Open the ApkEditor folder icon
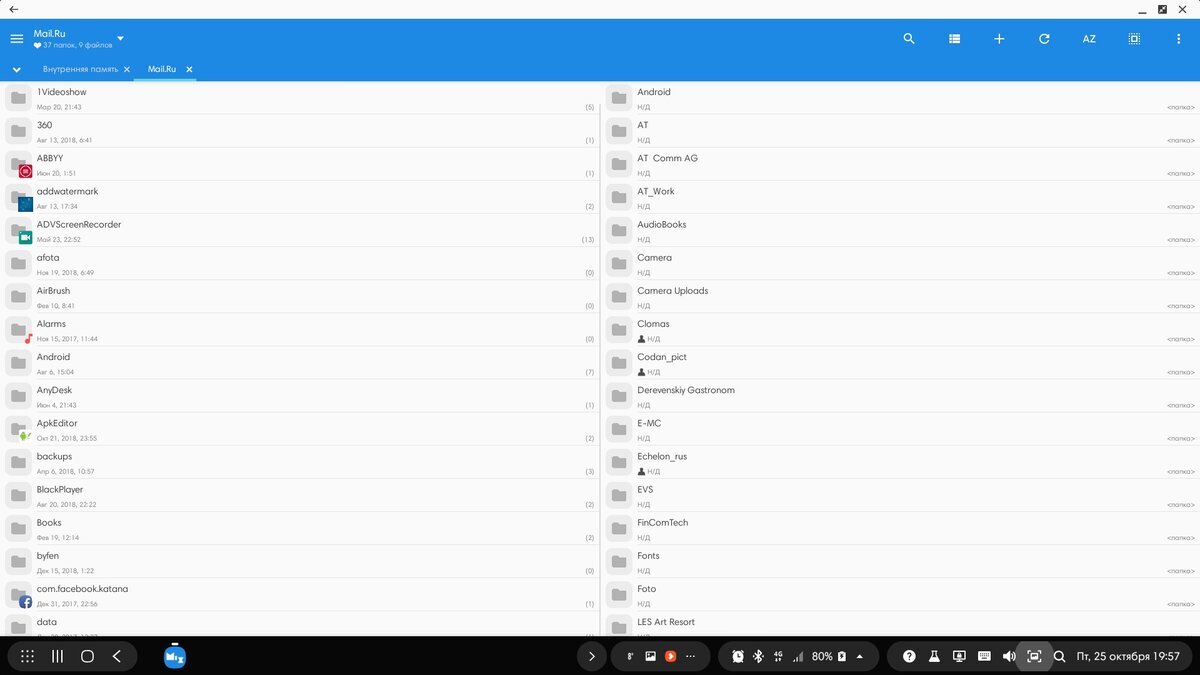Image resolution: width=1200 pixels, height=675 pixels. (x=19, y=429)
